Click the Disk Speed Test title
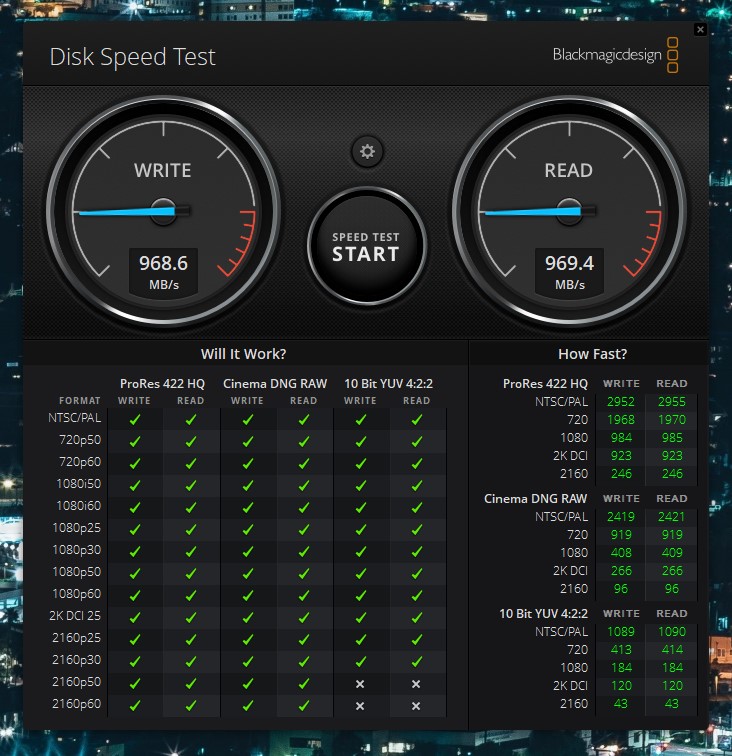732x756 pixels. point(133,57)
